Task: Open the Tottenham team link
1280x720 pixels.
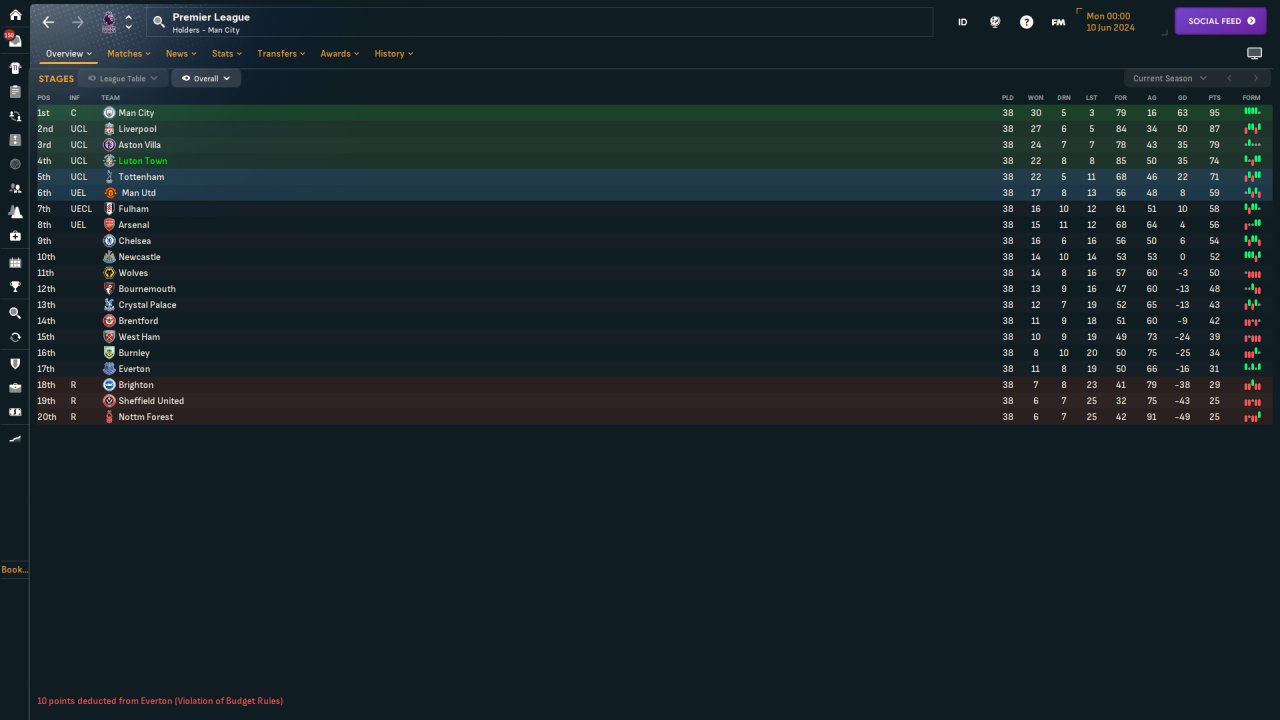Action: point(141,177)
